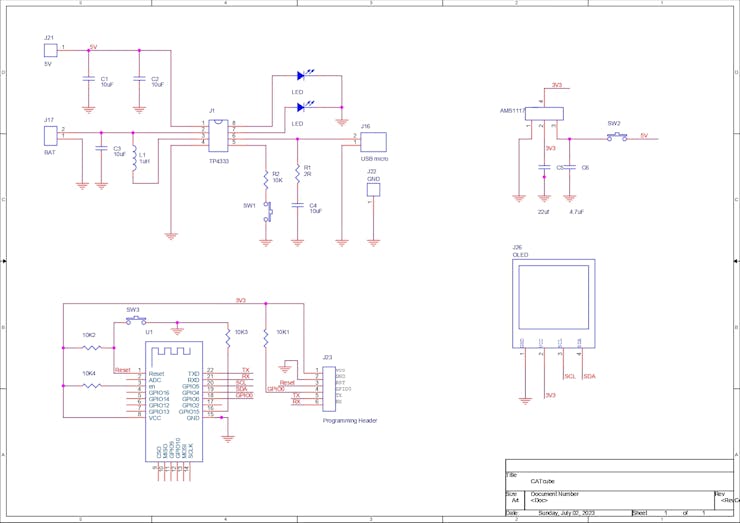740x523 pixels.
Task: Select the U1 WiFi module body
Action: [x=174, y=401]
